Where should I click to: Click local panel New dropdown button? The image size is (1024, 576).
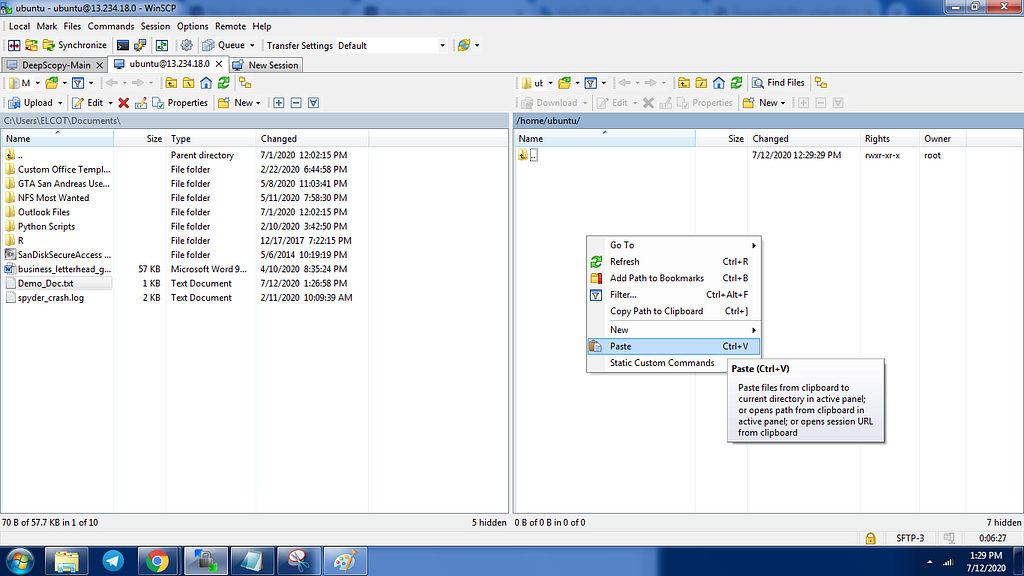(239, 103)
